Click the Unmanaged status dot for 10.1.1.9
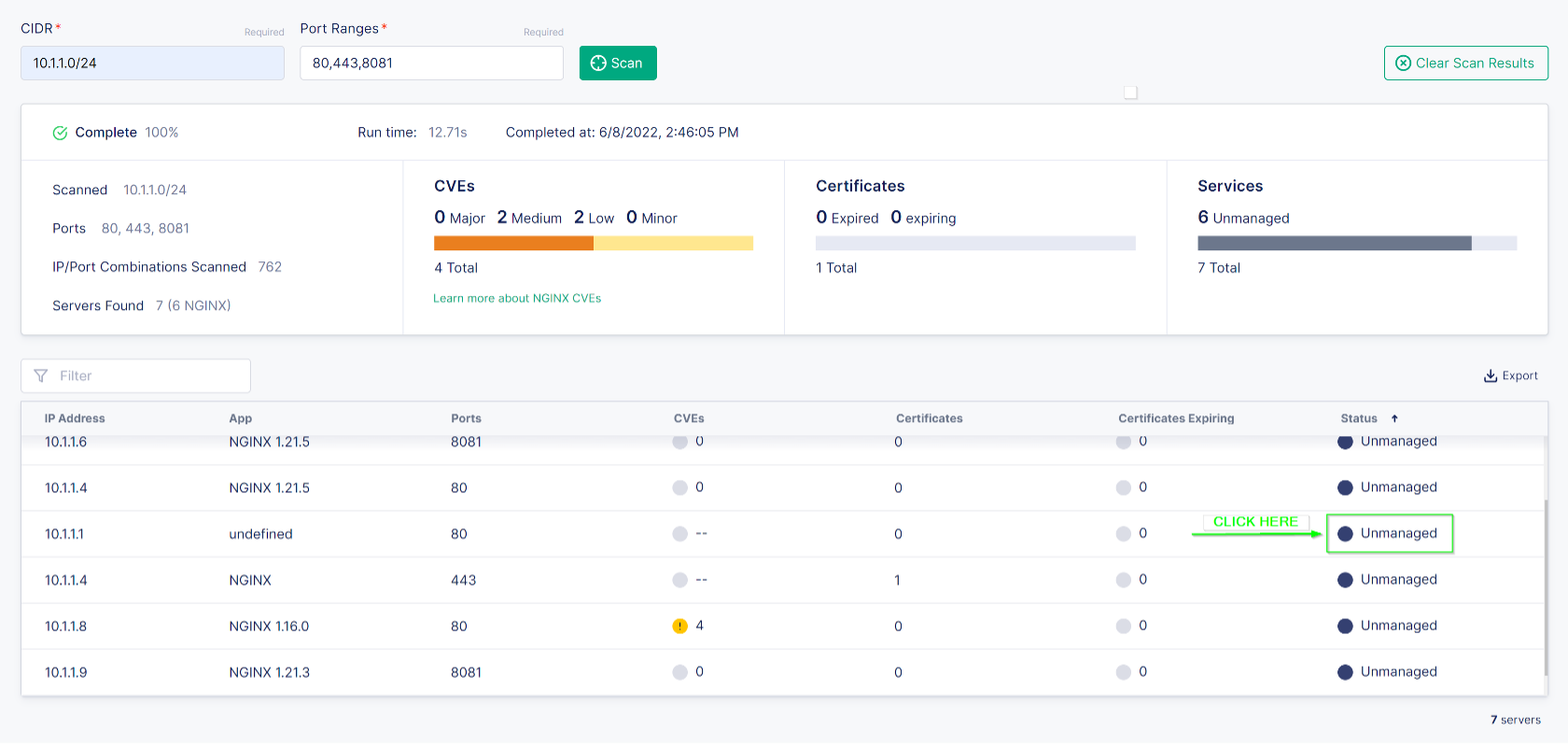 1345,672
